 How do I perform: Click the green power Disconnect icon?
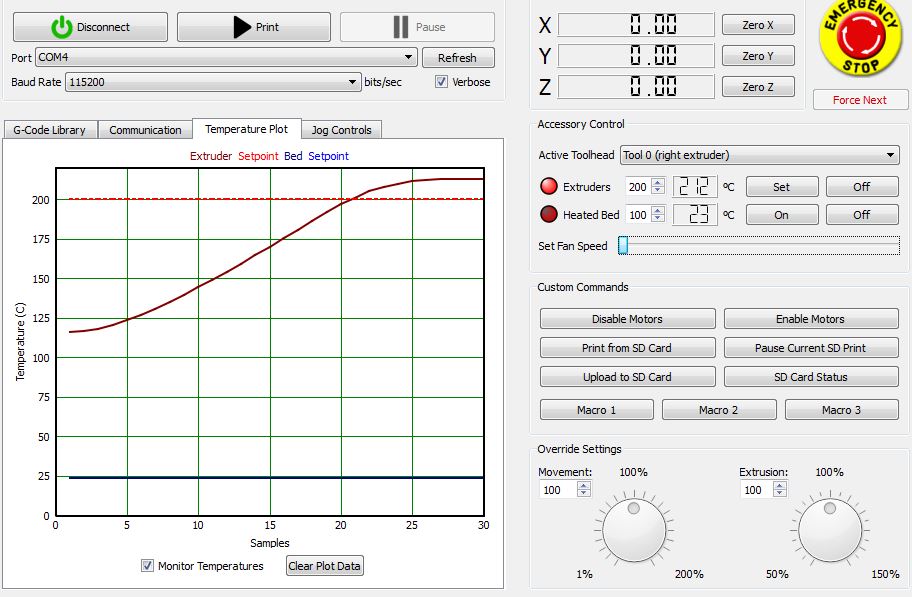point(62,27)
